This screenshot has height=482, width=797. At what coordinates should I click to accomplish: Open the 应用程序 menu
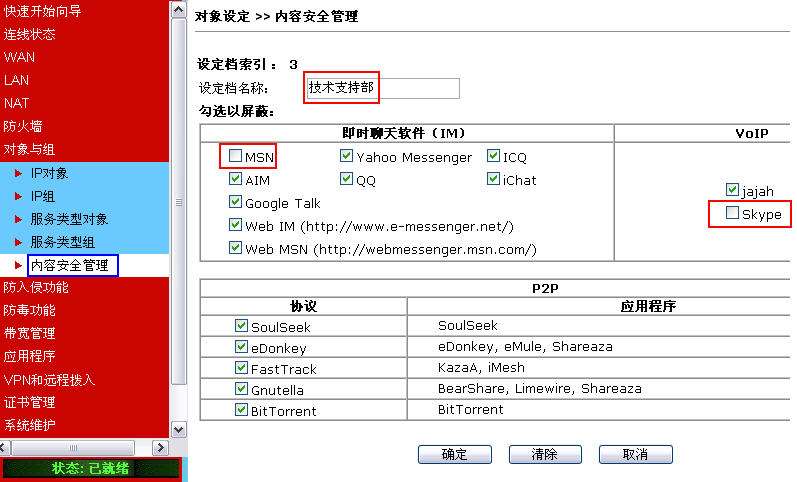coord(29,356)
